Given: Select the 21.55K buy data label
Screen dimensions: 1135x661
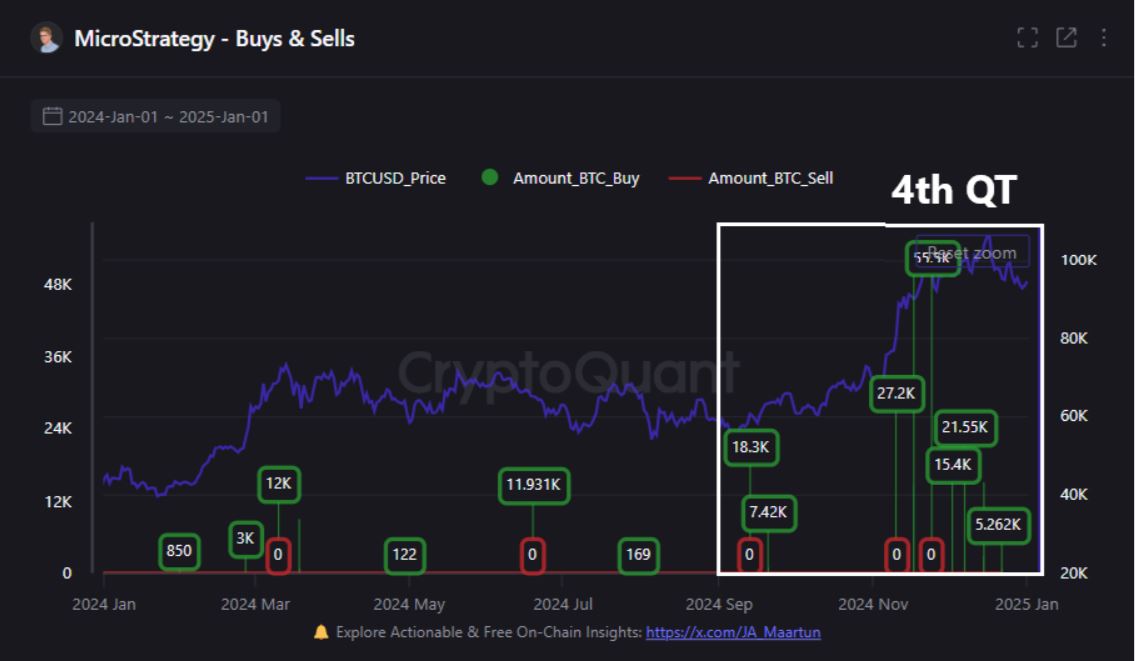Looking at the screenshot, I should 965,428.
